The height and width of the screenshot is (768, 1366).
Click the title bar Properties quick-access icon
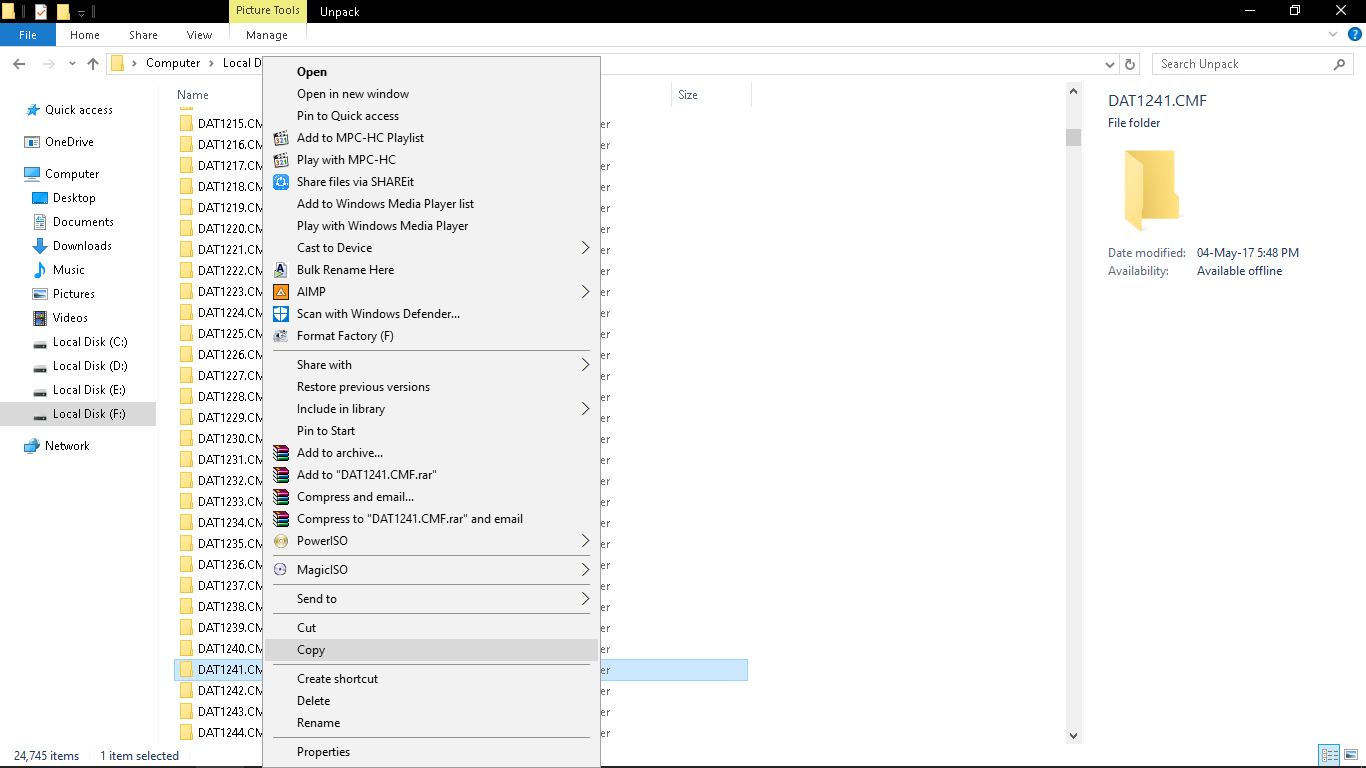pyautogui.click(x=41, y=12)
